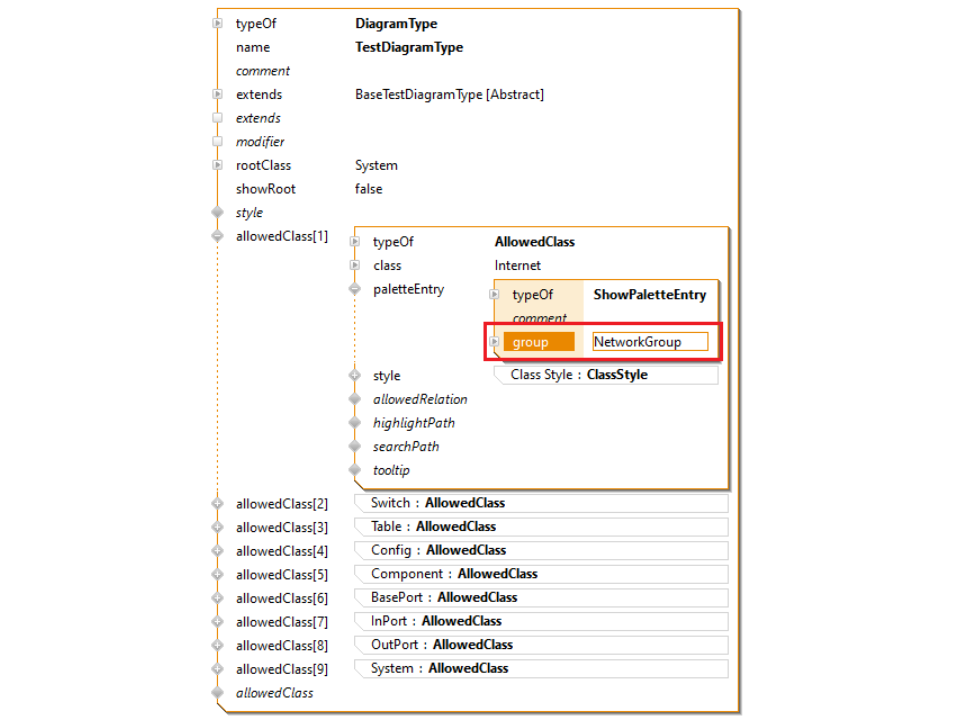960x720 pixels.
Task: Click the diamond icon beside paletteEntry
Action: click(356, 289)
